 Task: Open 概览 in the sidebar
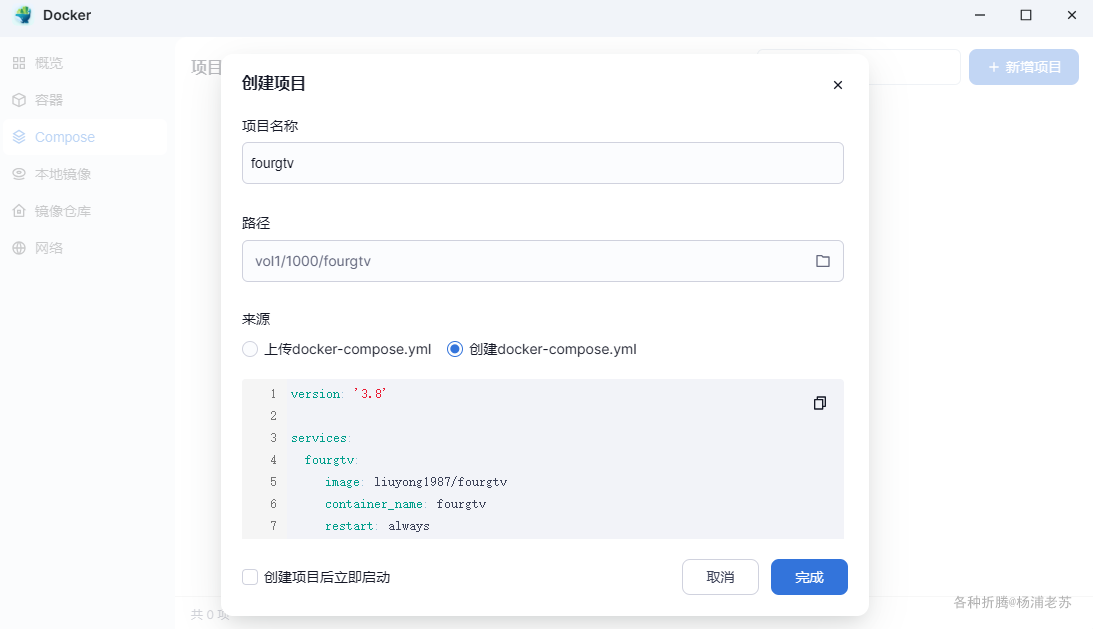[x=84, y=63]
